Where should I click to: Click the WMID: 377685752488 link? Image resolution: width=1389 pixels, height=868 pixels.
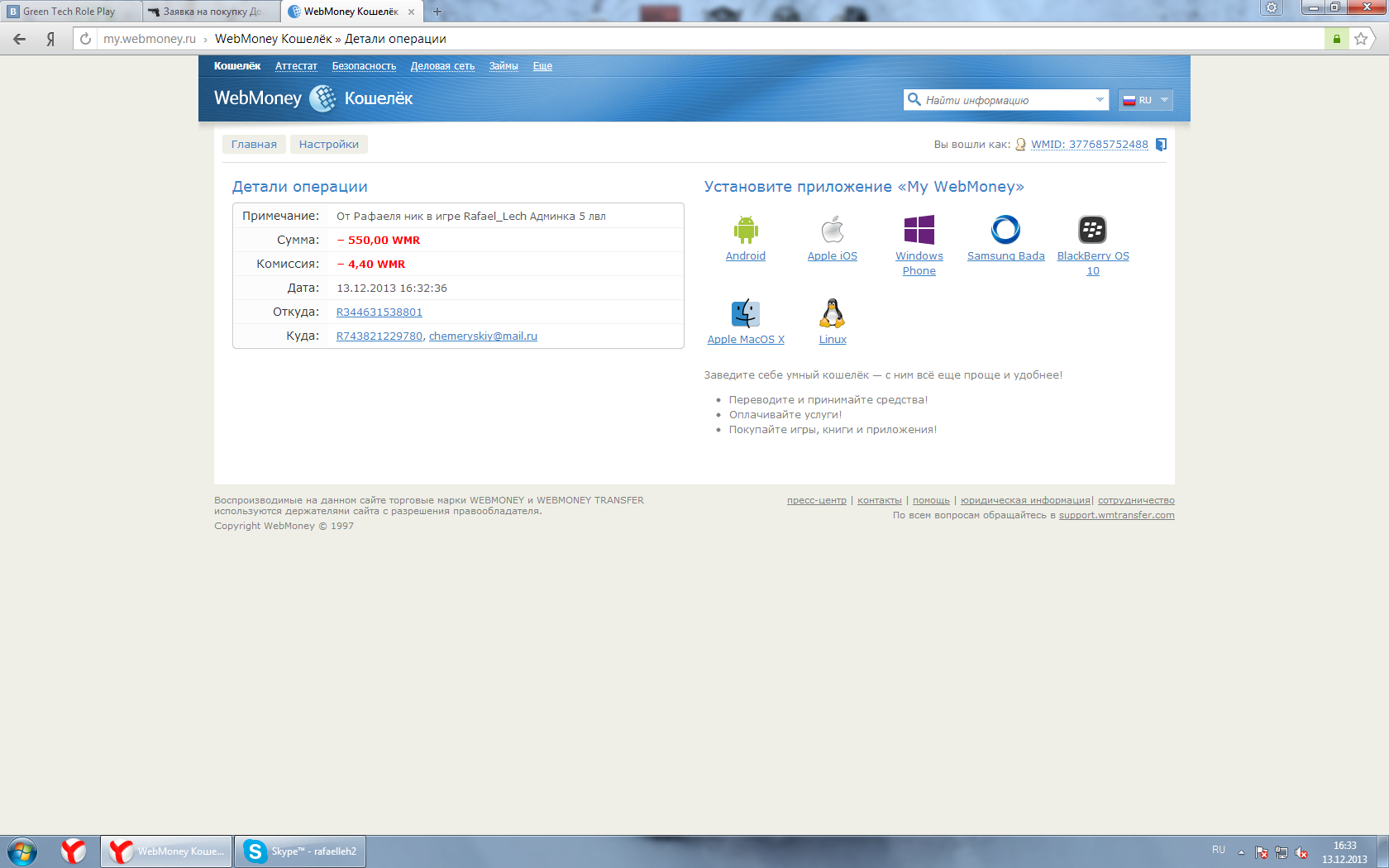click(x=1090, y=145)
